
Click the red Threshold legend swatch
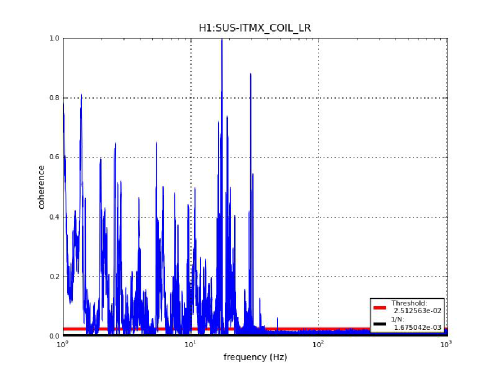380,307
